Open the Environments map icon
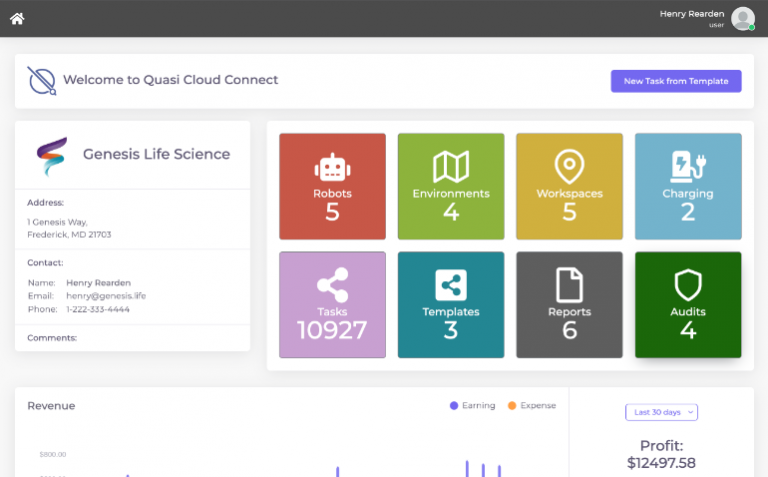768x477 pixels. (451, 167)
